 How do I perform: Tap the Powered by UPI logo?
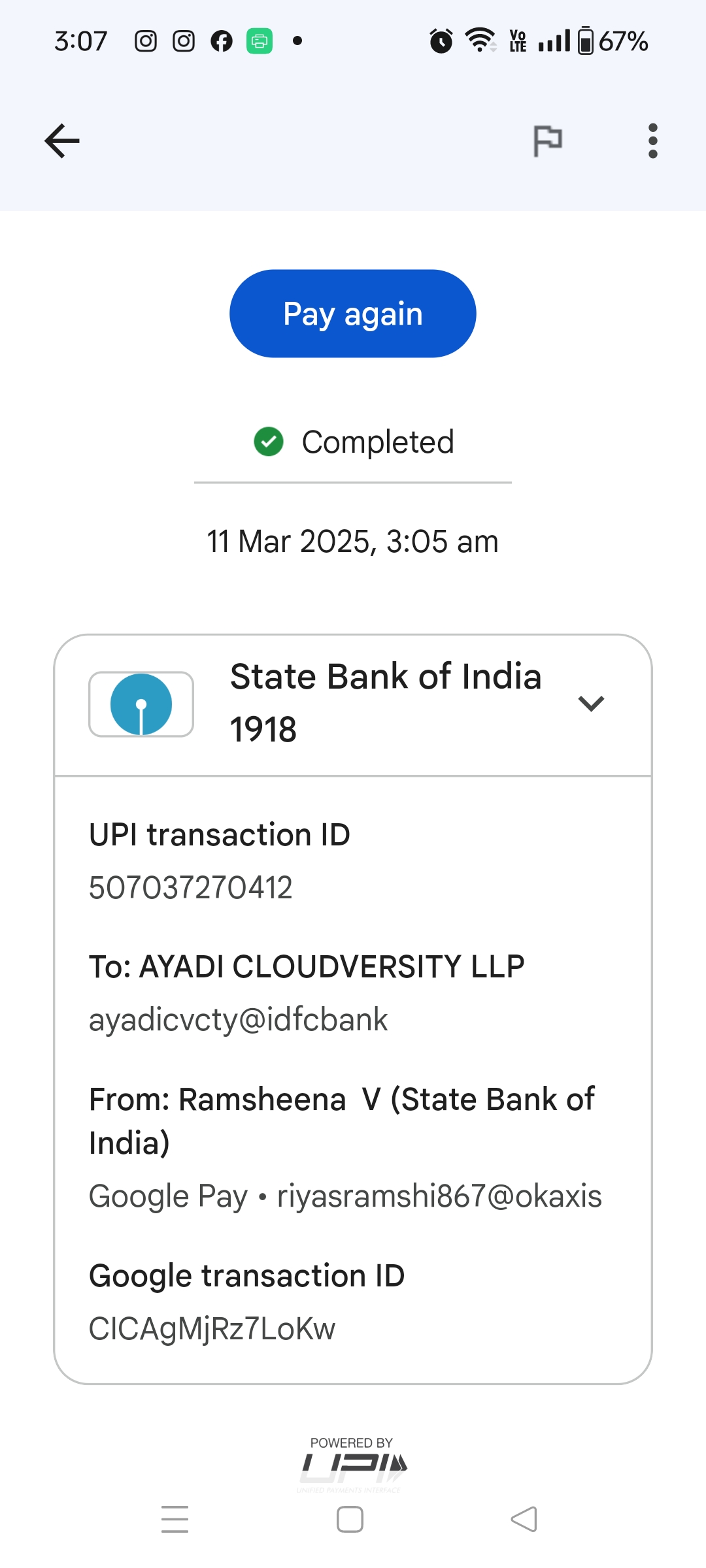tap(353, 1462)
